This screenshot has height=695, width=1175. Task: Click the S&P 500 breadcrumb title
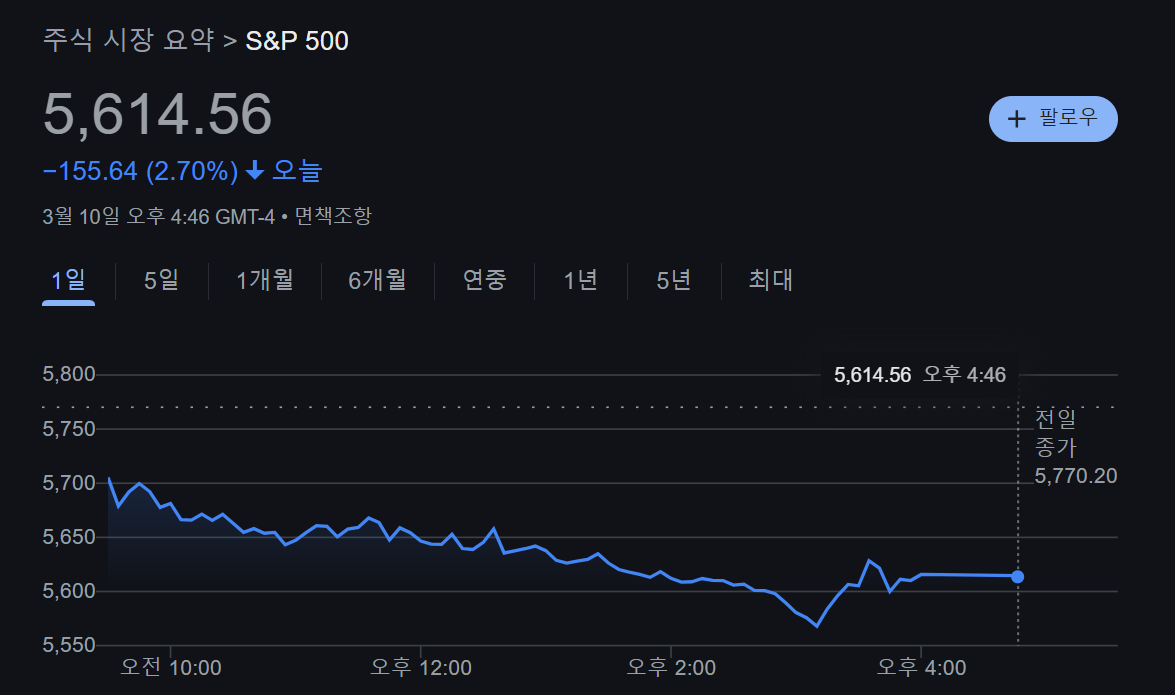297,40
